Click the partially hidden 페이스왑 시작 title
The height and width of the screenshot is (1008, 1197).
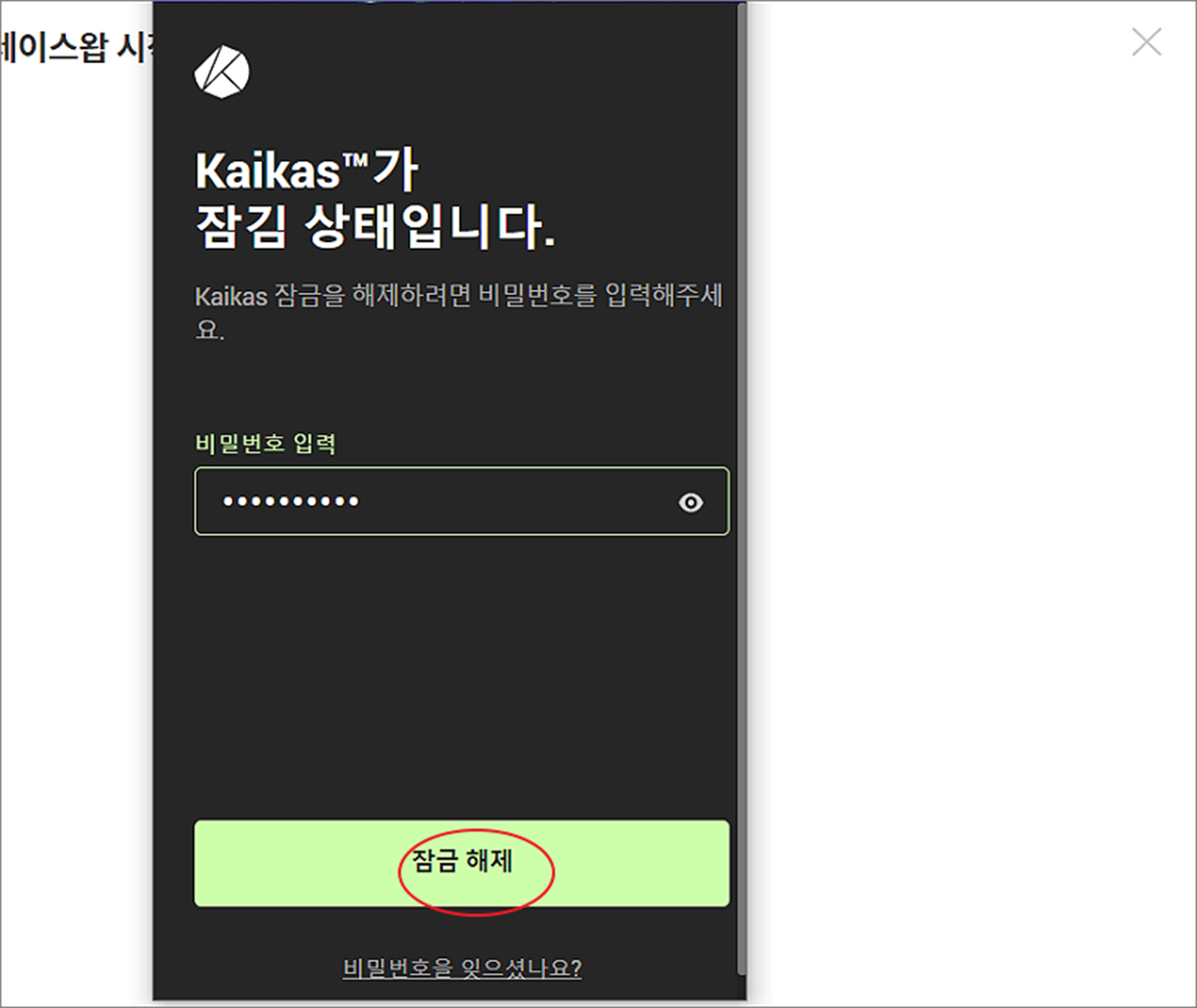(x=77, y=46)
